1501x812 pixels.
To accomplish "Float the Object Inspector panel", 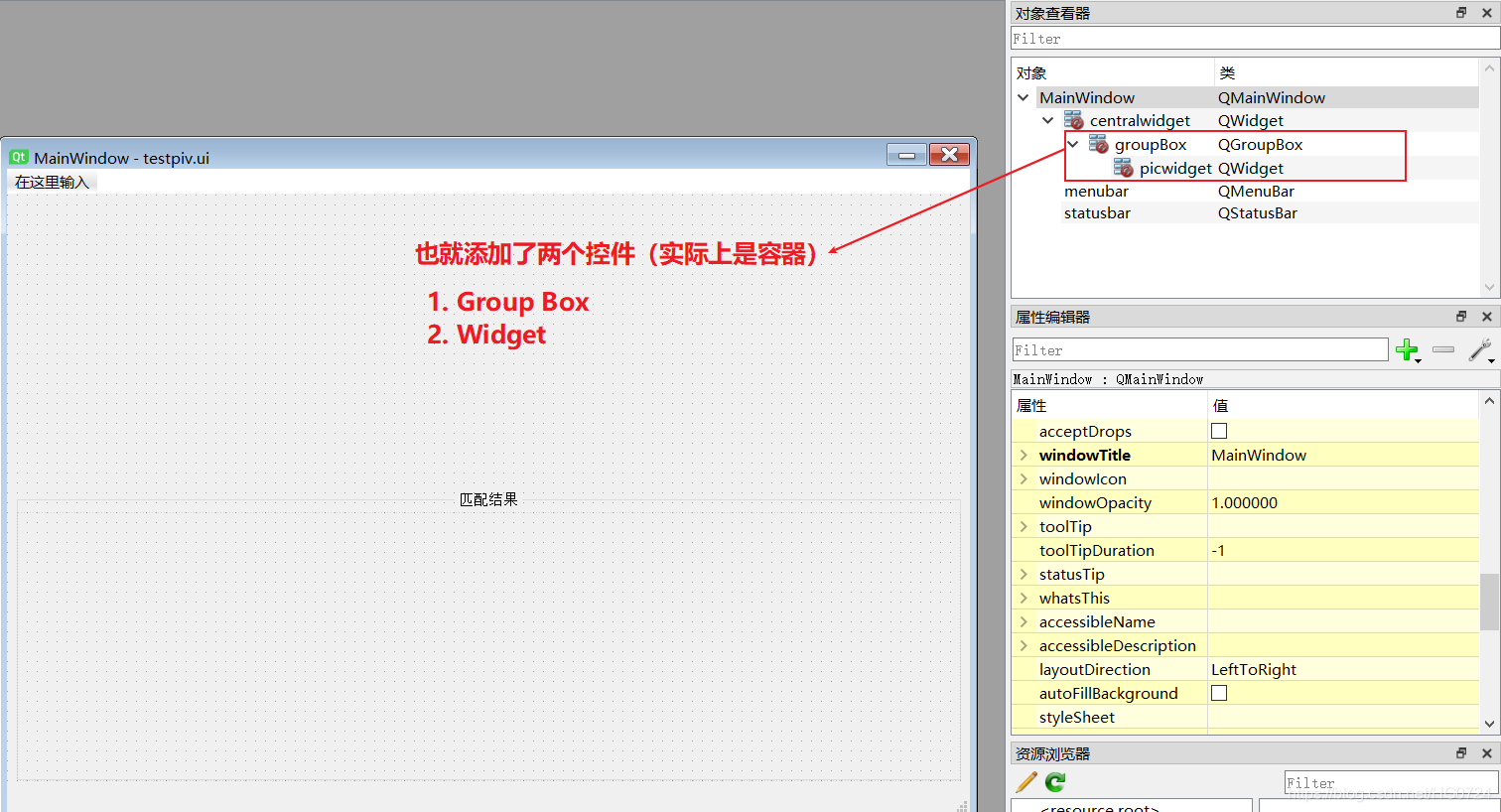I will click(1461, 13).
